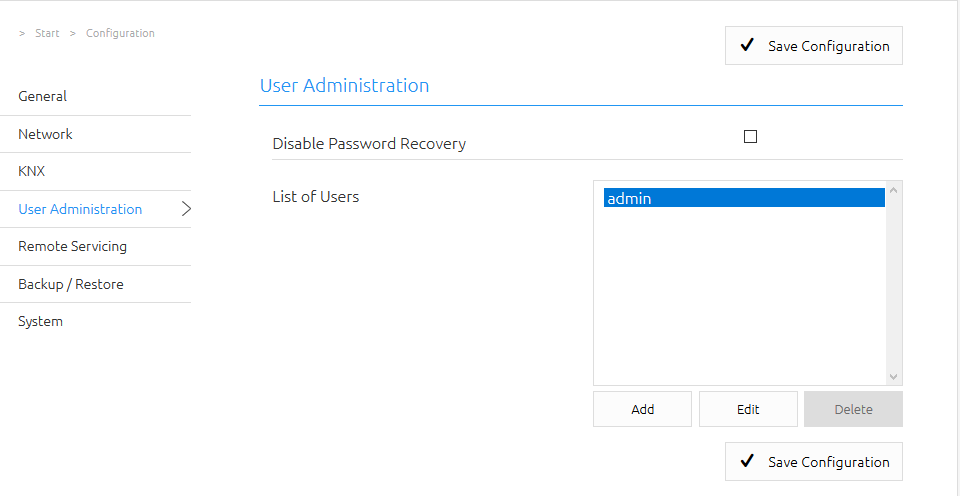Click the Configuration breadcrumb link
960x496 pixels.
tap(120, 33)
